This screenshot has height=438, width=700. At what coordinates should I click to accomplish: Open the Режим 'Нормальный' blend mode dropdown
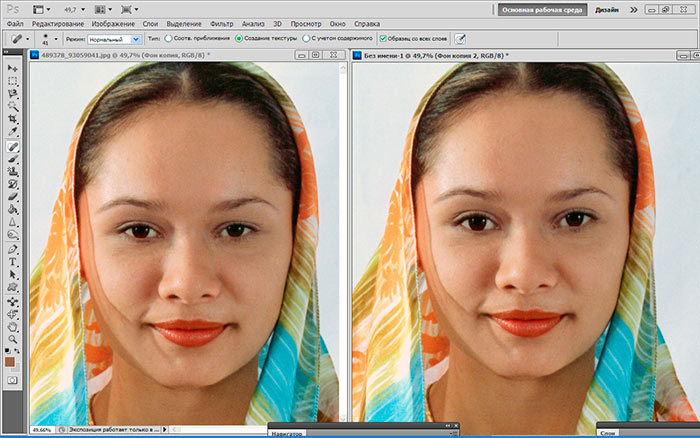[x=114, y=39]
